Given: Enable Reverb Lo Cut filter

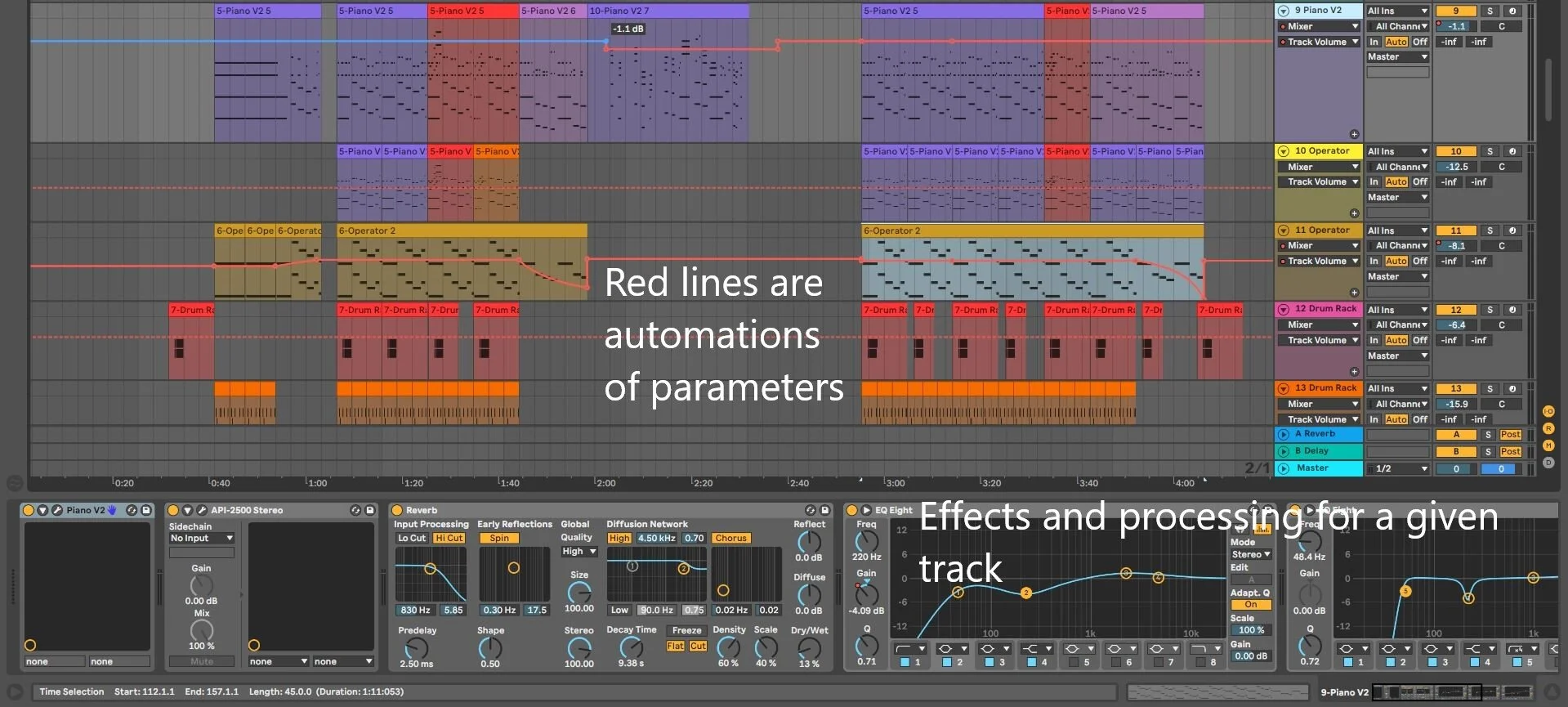Looking at the screenshot, I should (412, 539).
